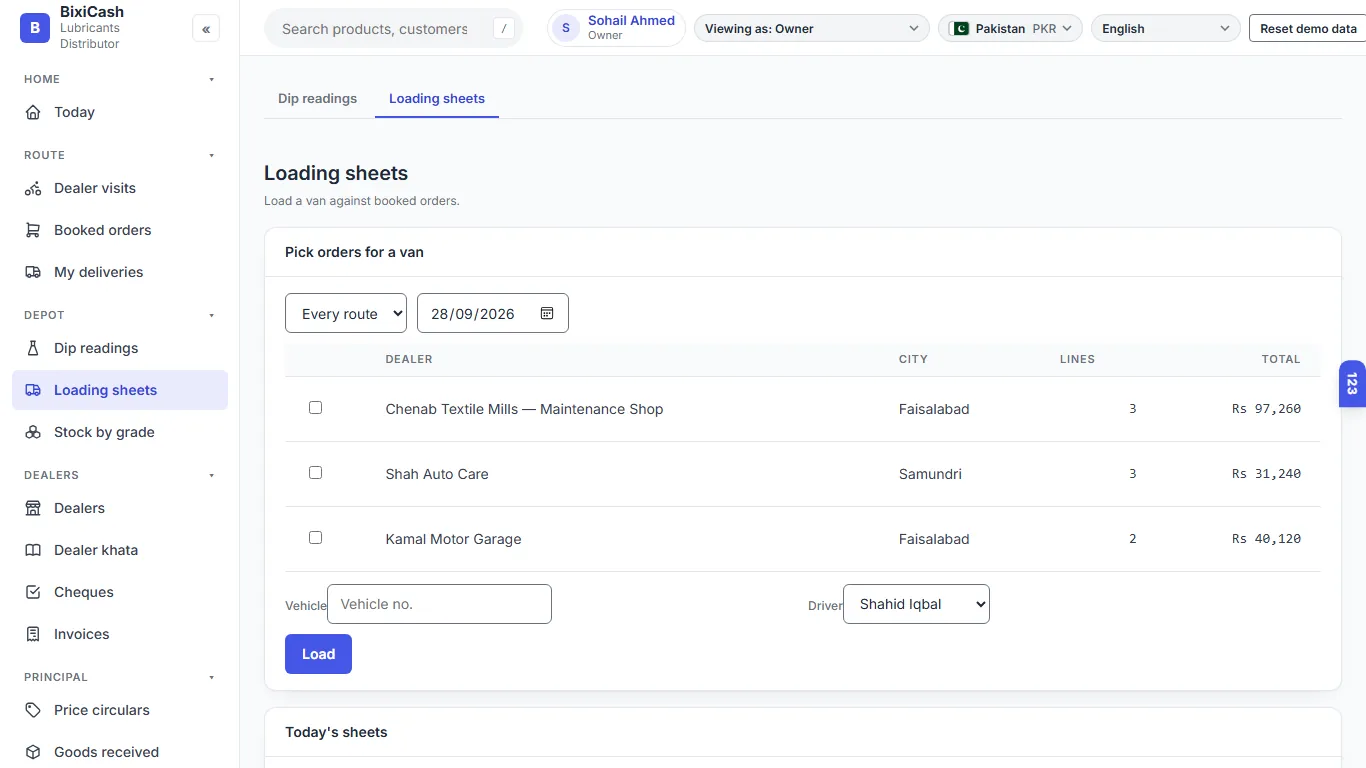
Task: Click the 28/09/2026 date field
Action: coord(493,313)
